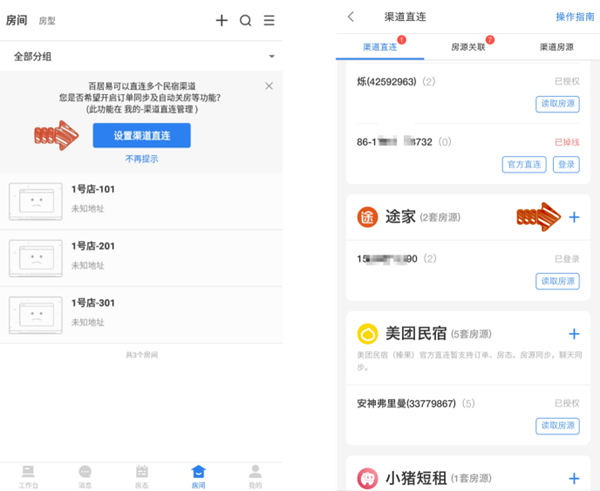
Task: Switch to the 房源关联 tab
Action: pyautogui.click(x=467, y=46)
